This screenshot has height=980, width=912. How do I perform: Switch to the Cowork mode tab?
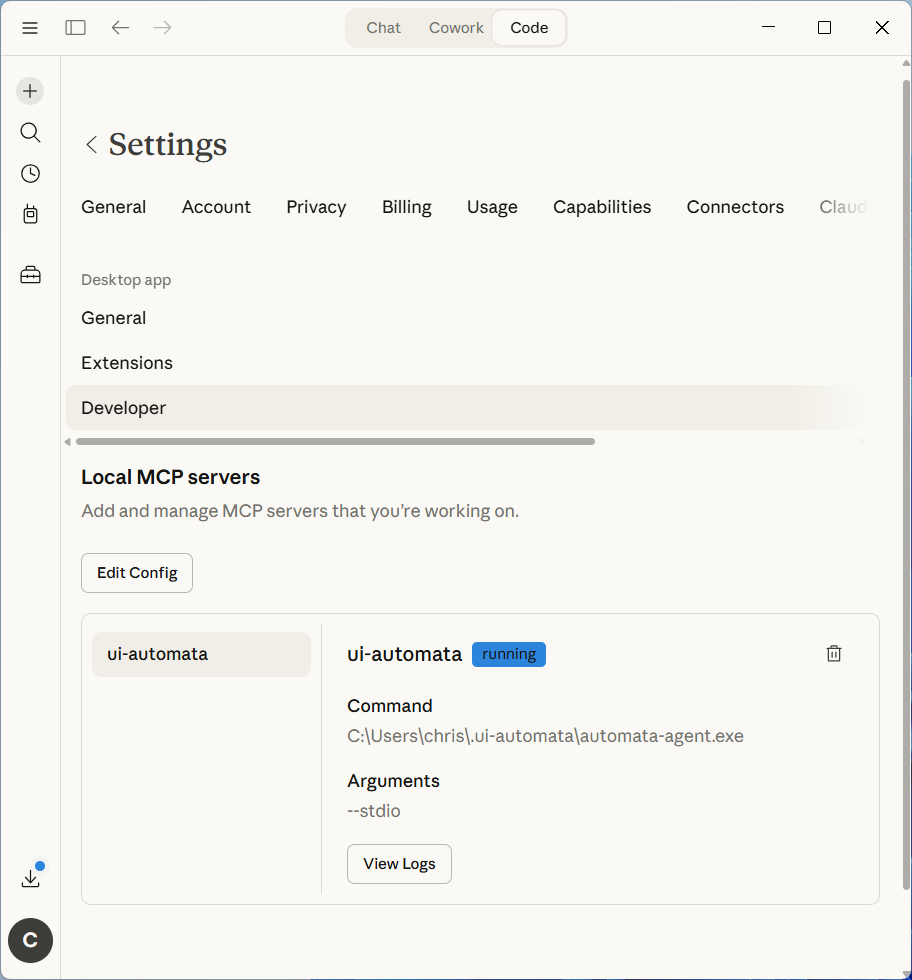(x=456, y=28)
